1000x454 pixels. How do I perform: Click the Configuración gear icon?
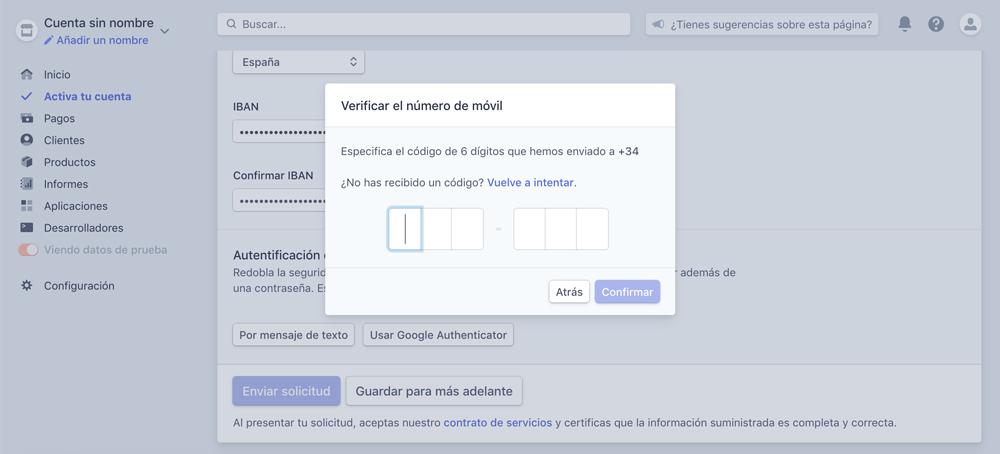coord(27,286)
